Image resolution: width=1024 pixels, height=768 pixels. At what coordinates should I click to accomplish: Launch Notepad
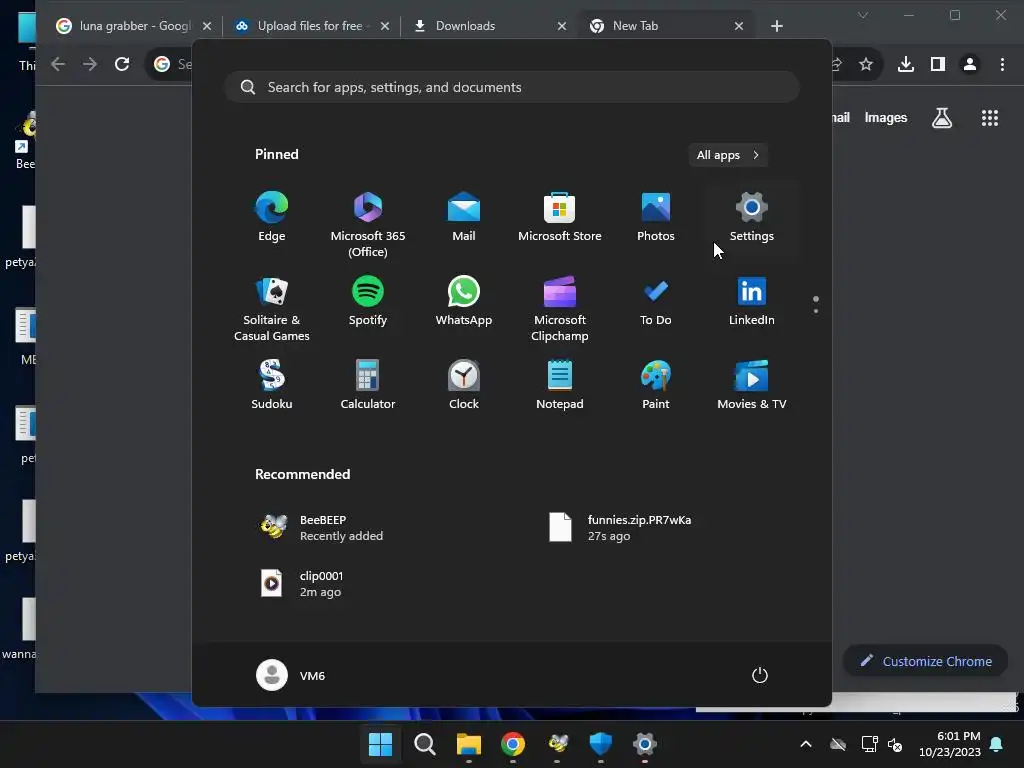tap(560, 385)
